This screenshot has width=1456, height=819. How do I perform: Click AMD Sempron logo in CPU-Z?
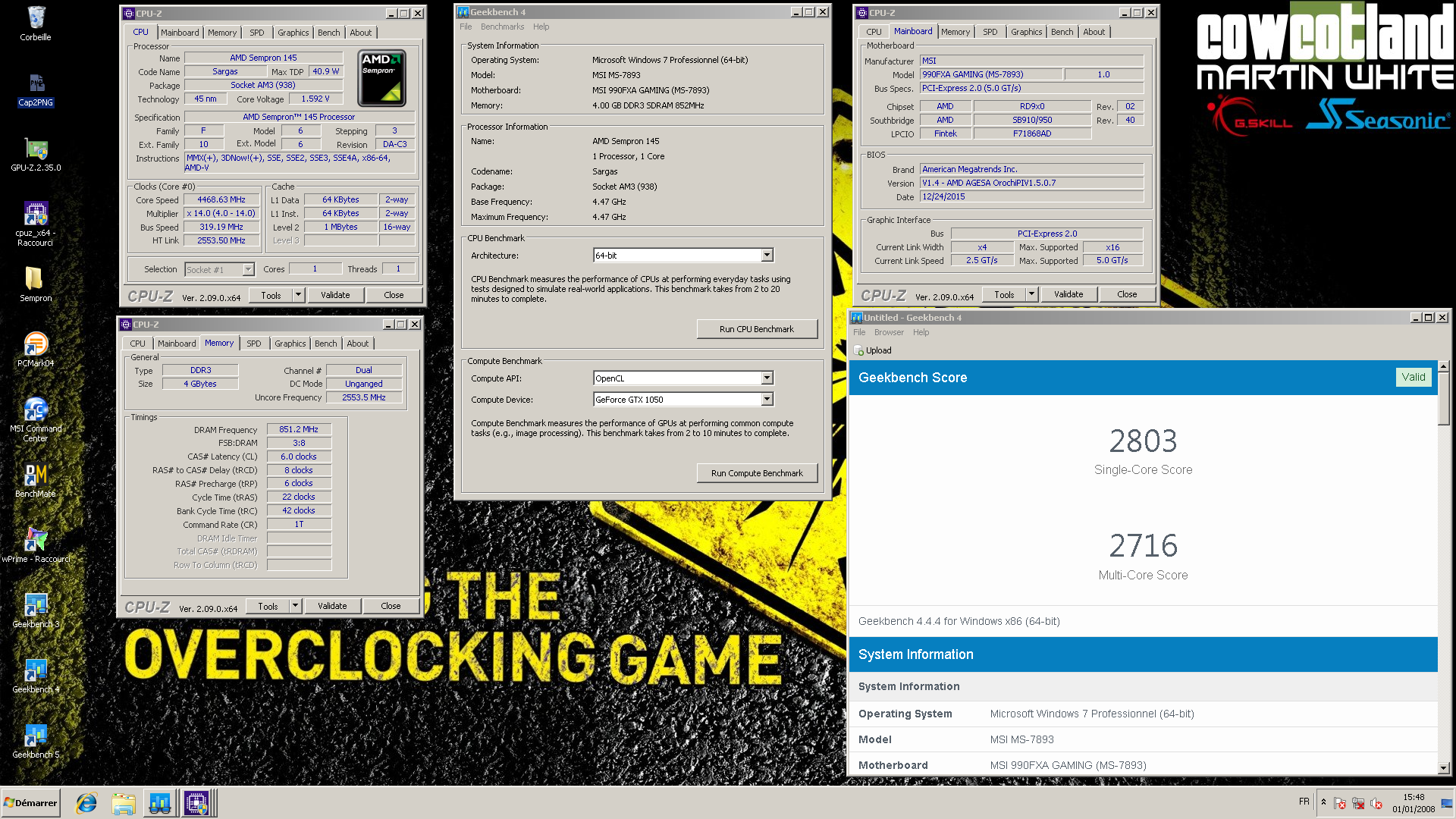coord(382,78)
